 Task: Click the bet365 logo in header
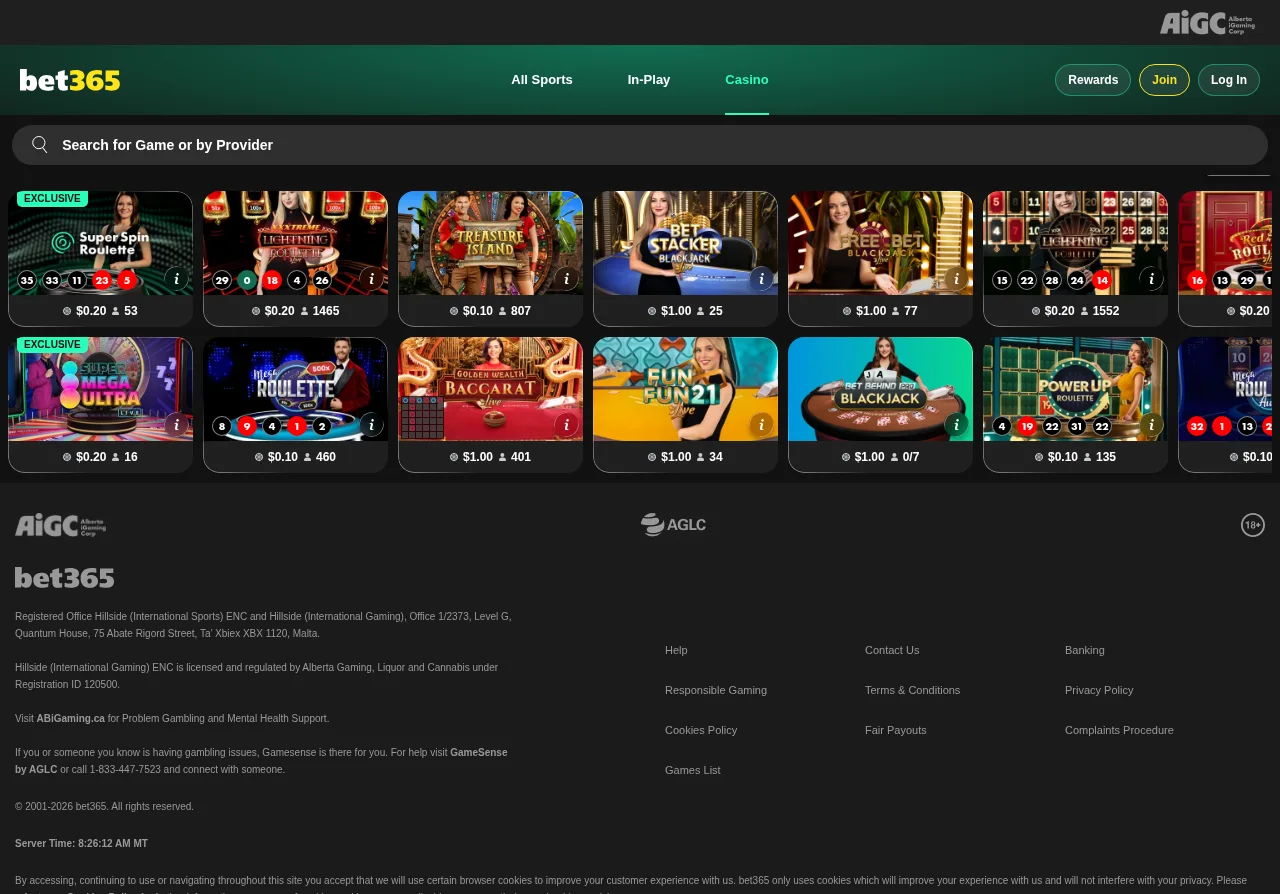coord(70,80)
